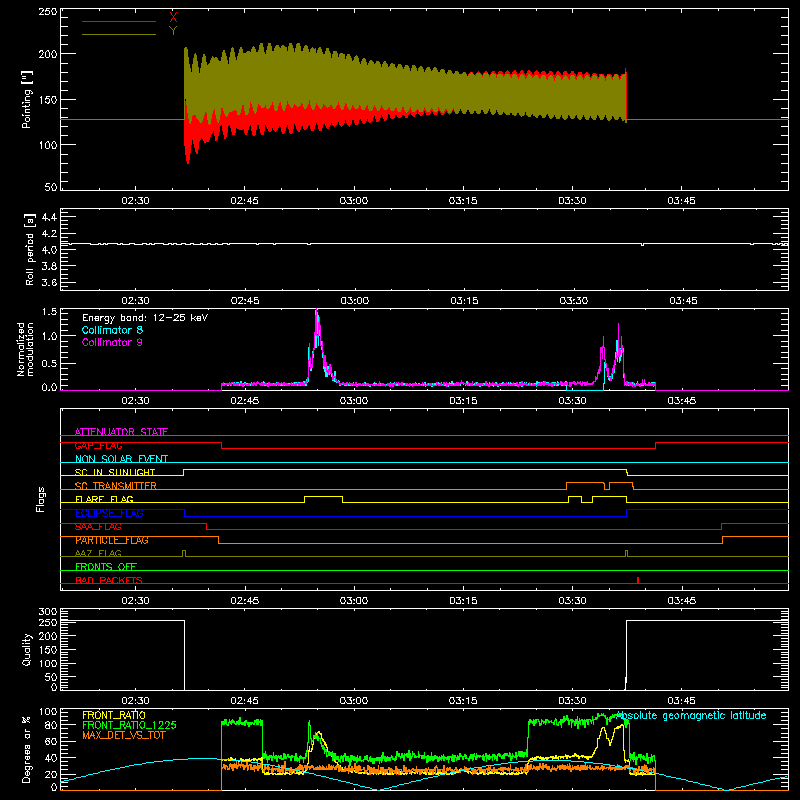Select the 'Quality' axis label

click(27, 649)
